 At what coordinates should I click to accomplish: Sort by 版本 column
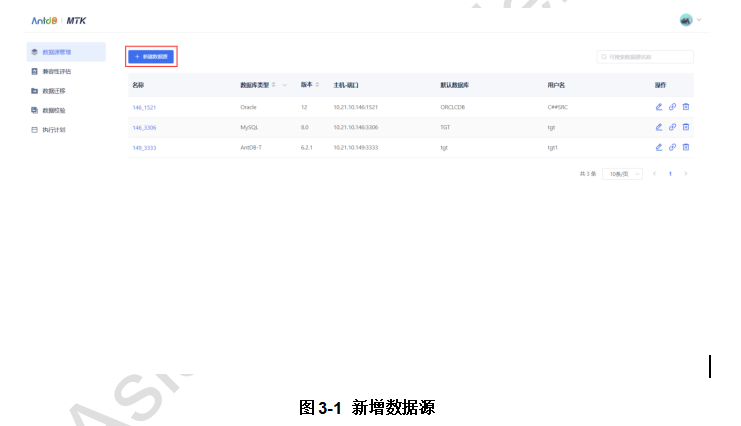[317, 85]
